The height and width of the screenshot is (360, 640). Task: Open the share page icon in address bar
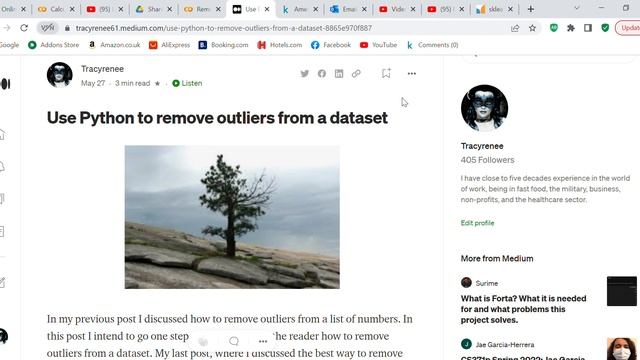coord(515,28)
